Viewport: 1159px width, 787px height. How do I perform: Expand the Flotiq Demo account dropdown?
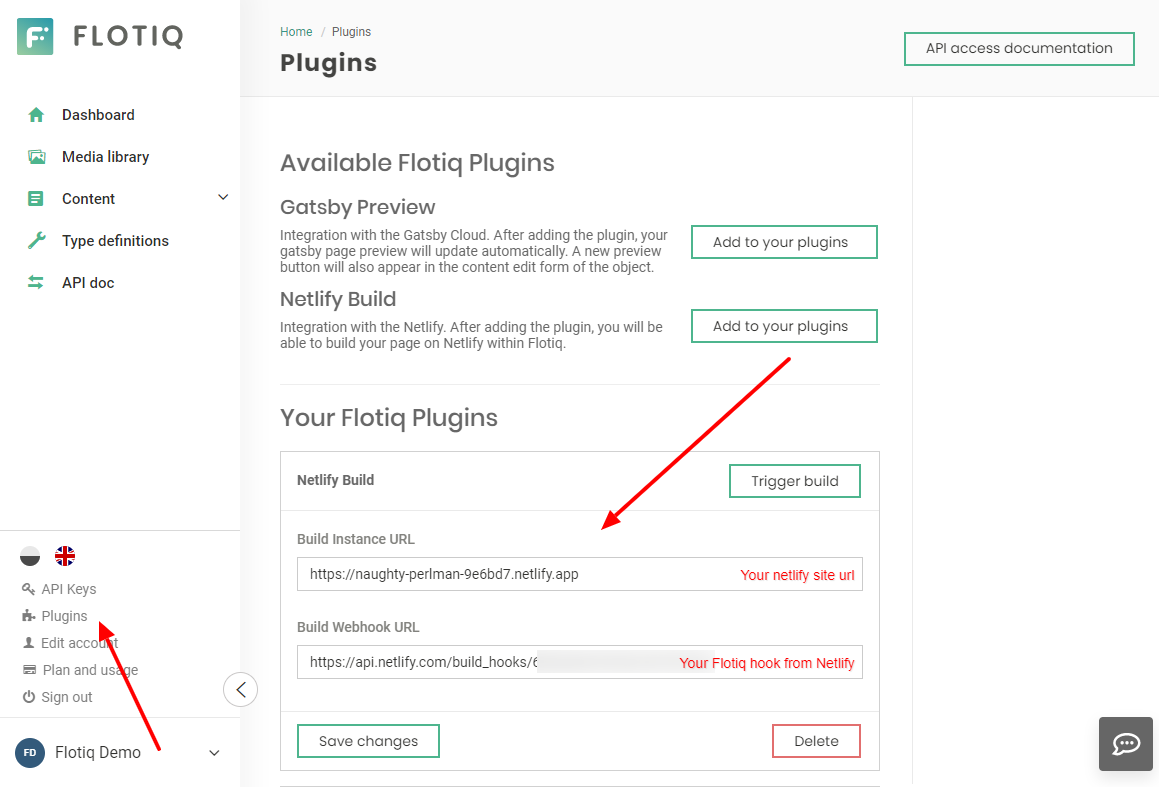(x=214, y=753)
